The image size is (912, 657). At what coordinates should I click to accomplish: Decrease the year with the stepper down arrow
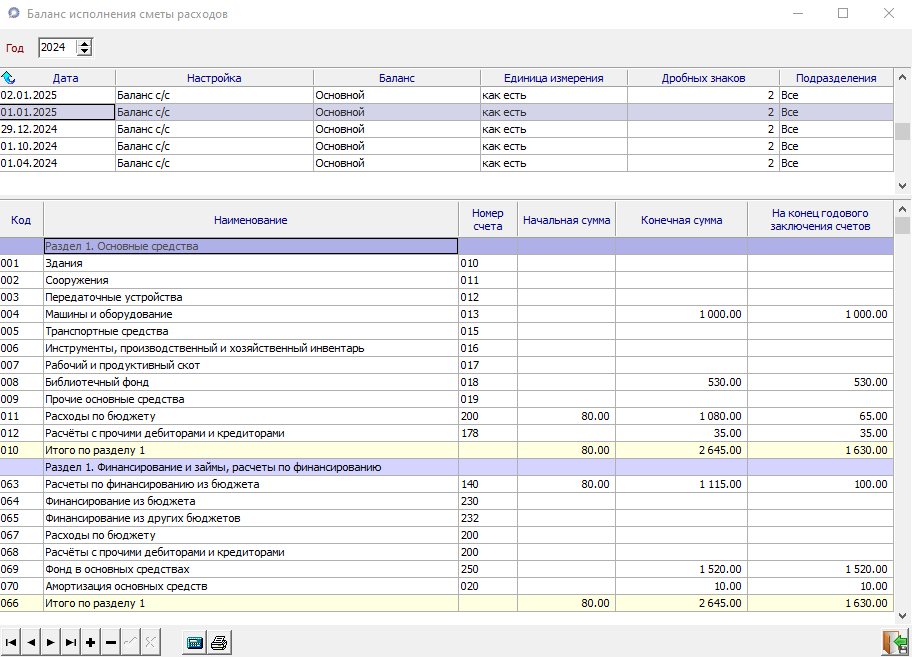pyautogui.click(x=84, y=52)
